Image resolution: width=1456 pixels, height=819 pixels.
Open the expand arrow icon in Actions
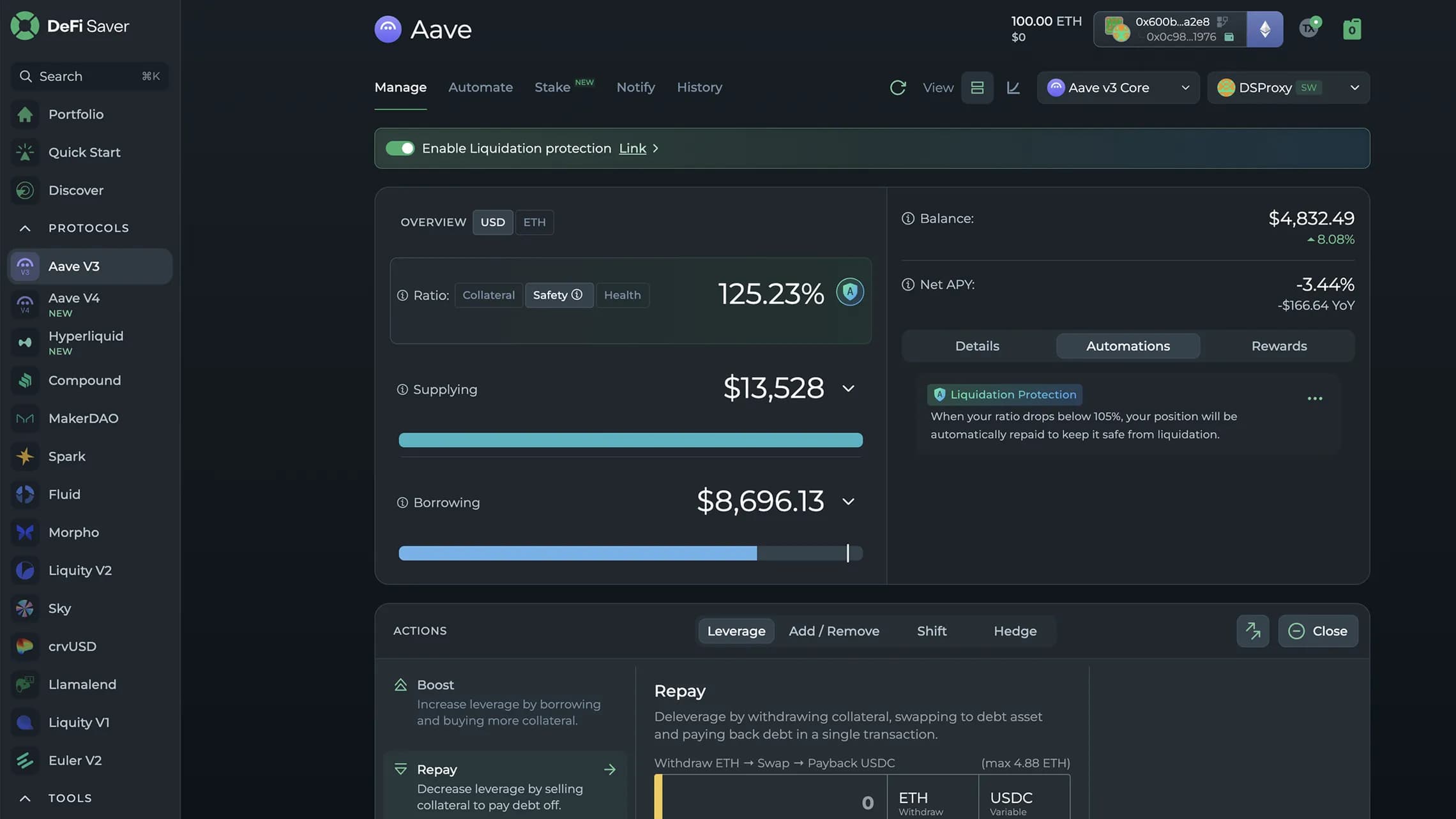coord(1253,631)
